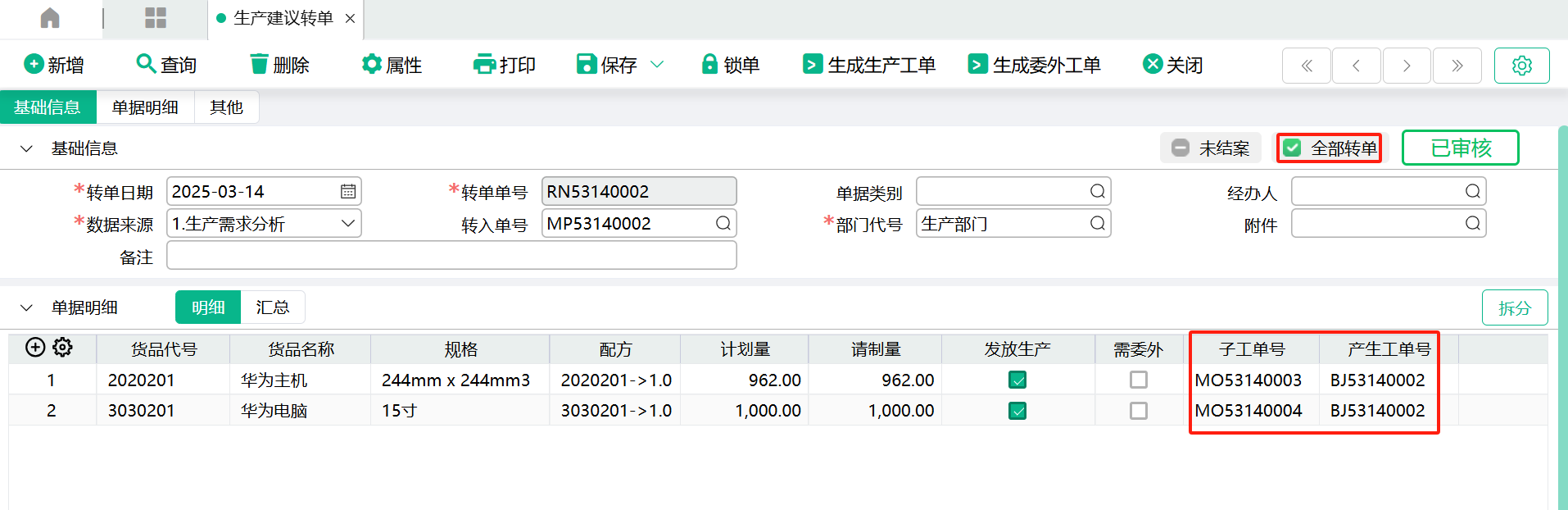Open the grid apps menu icon
Viewport: 1568px width, 510px height.
pyautogui.click(x=155, y=18)
